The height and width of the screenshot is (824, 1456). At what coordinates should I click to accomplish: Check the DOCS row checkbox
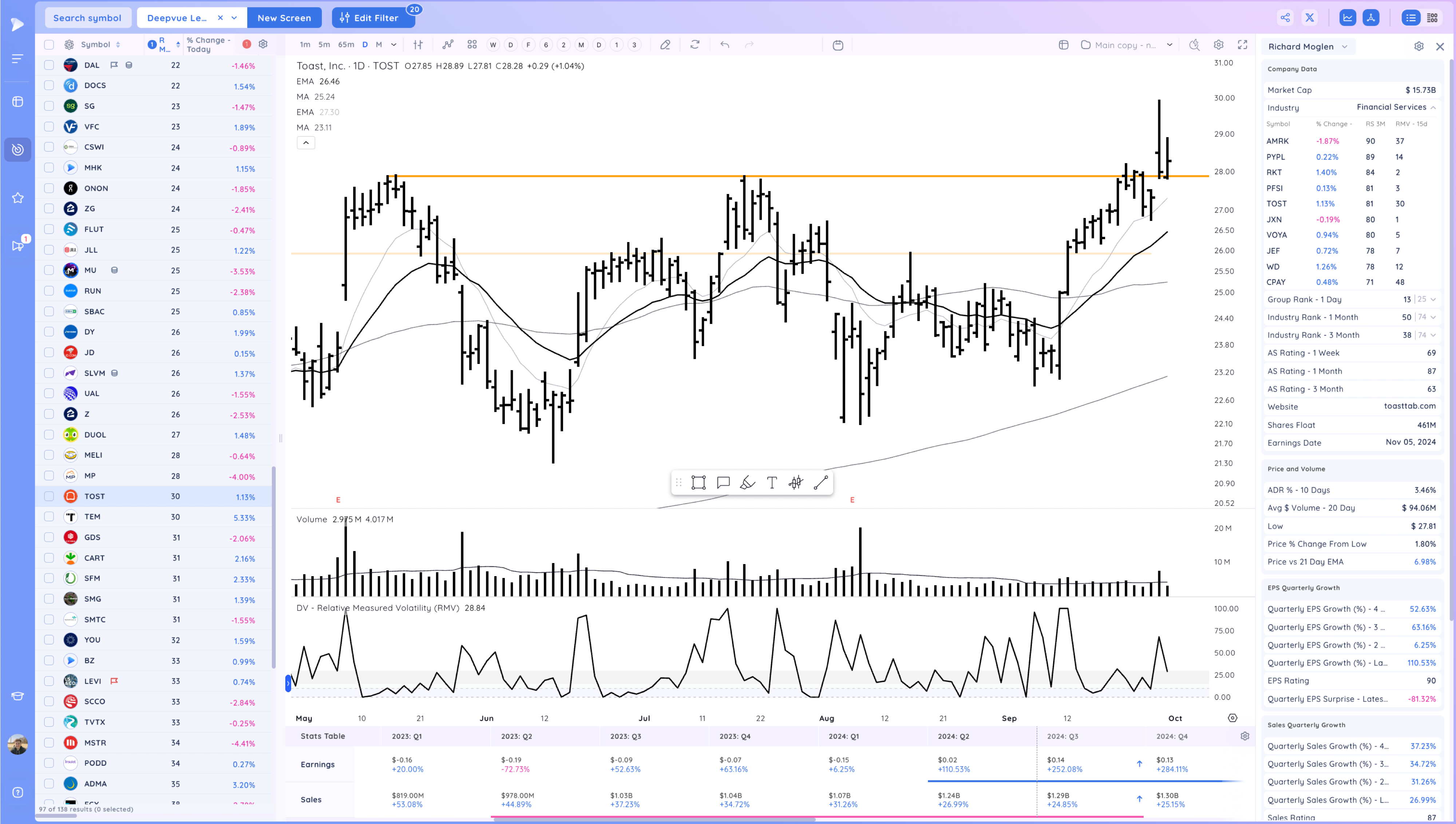49,86
